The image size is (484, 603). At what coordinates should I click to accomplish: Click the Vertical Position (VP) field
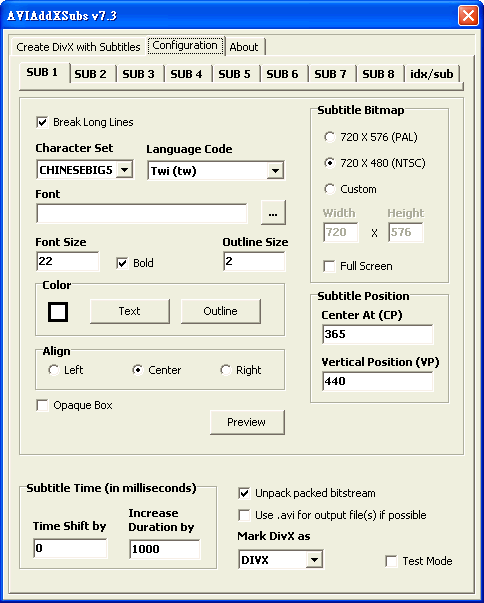(378, 381)
